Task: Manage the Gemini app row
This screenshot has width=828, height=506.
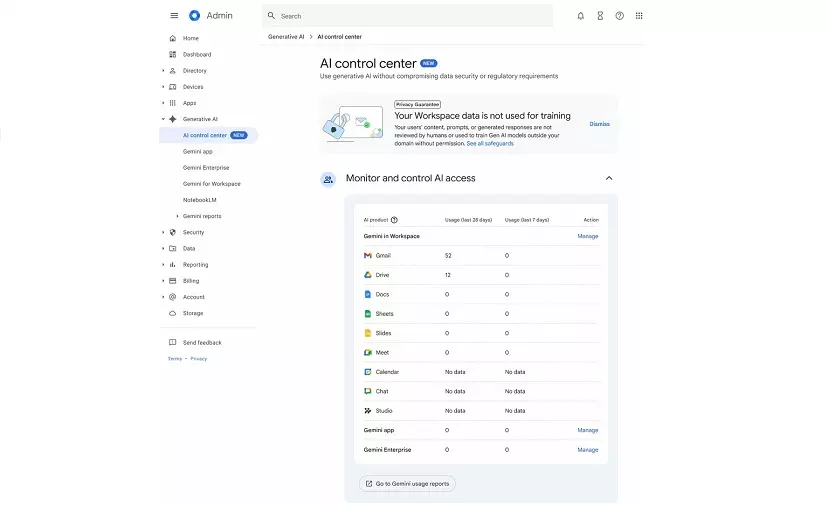Action: coord(588,430)
